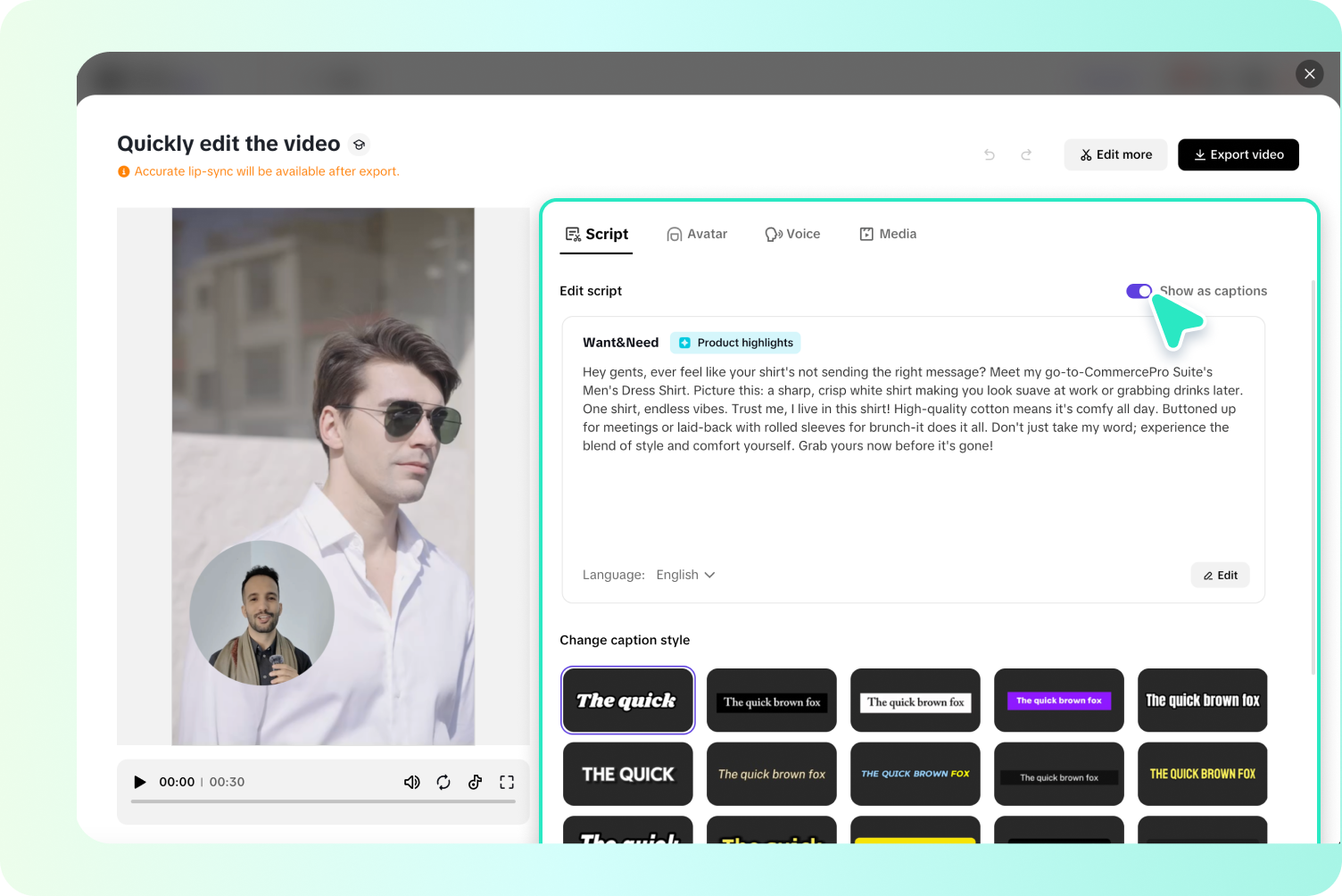Mute the video preview volume

click(411, 782)
